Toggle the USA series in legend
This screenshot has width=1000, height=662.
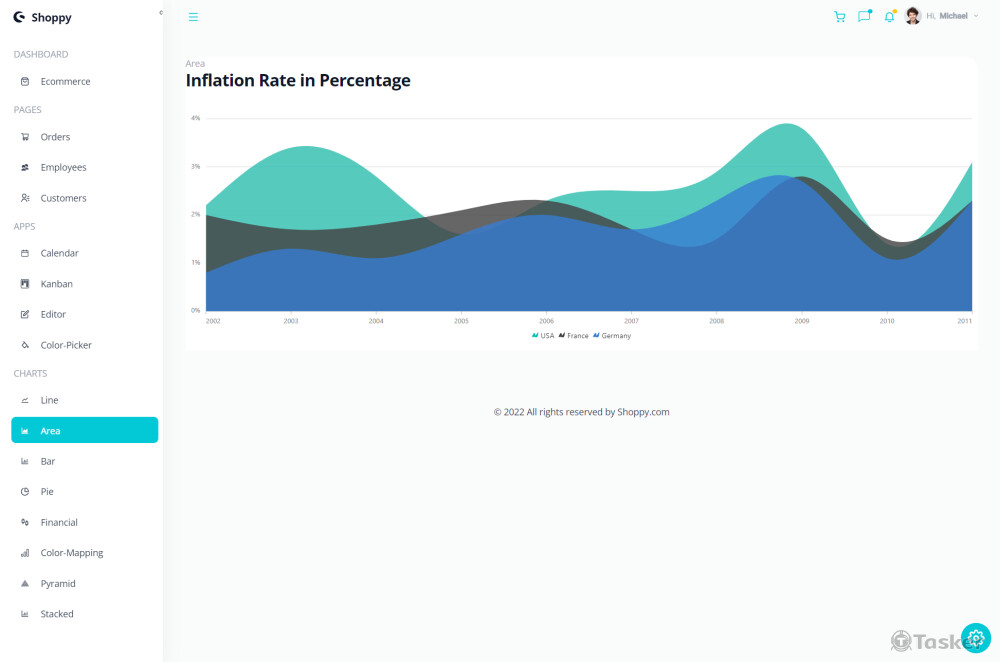coord(543,336)
